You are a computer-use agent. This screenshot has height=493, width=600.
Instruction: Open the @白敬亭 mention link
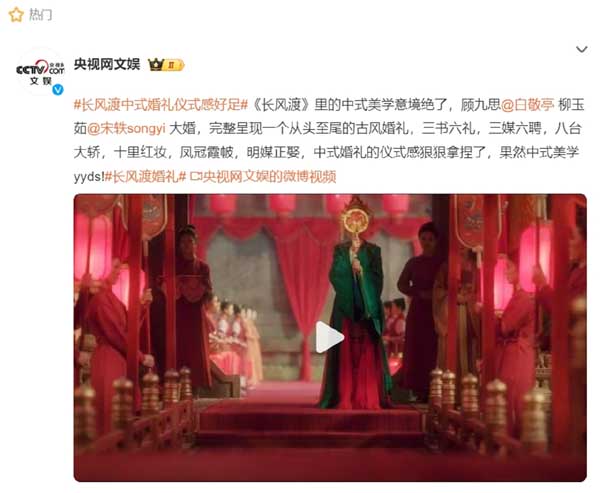pos(527,104)
